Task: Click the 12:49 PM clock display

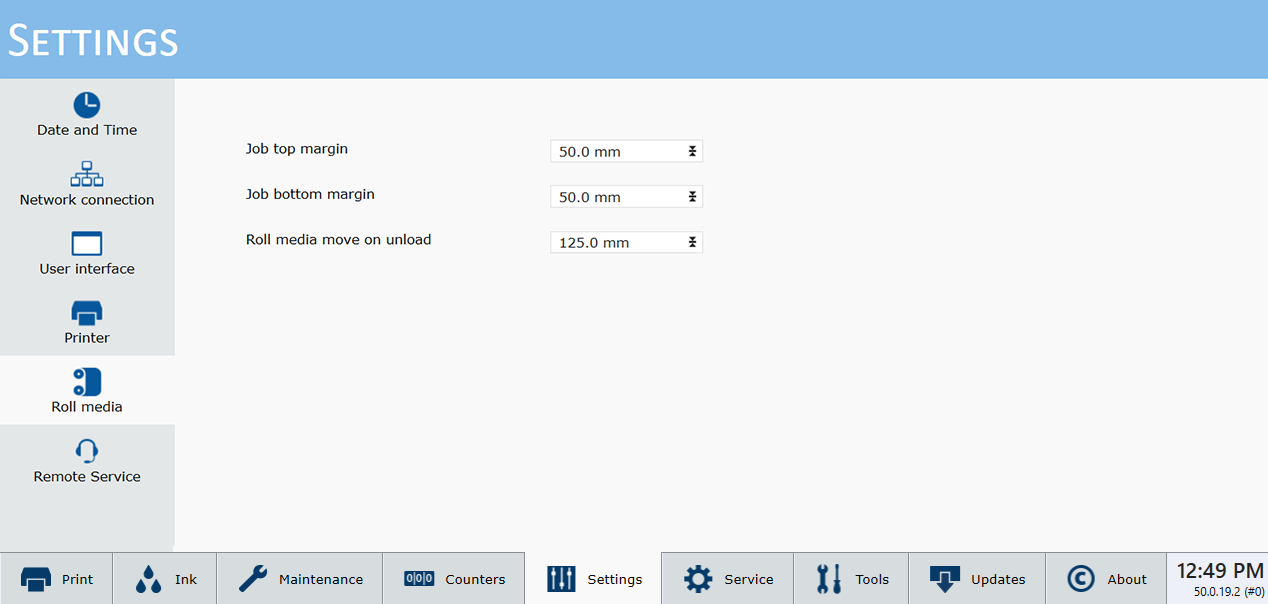Action: pyautogui.click(x=1219, y=572)
